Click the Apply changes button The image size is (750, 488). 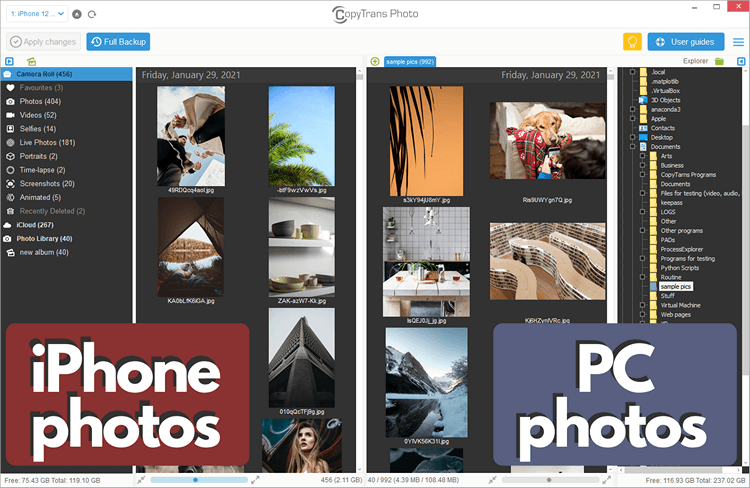[44, 42]
